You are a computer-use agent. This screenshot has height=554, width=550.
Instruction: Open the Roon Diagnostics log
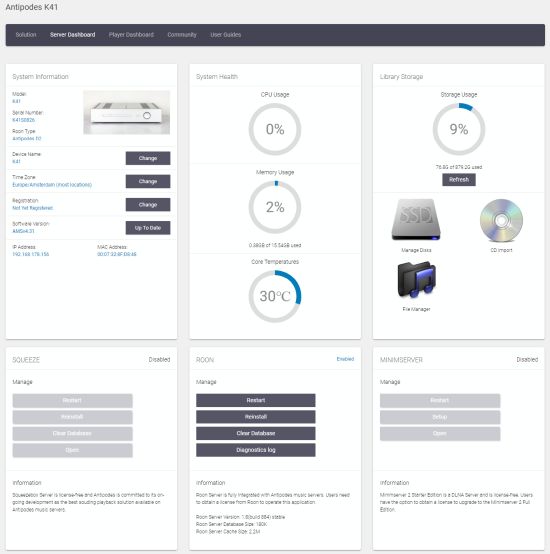[x=256, y=450]
